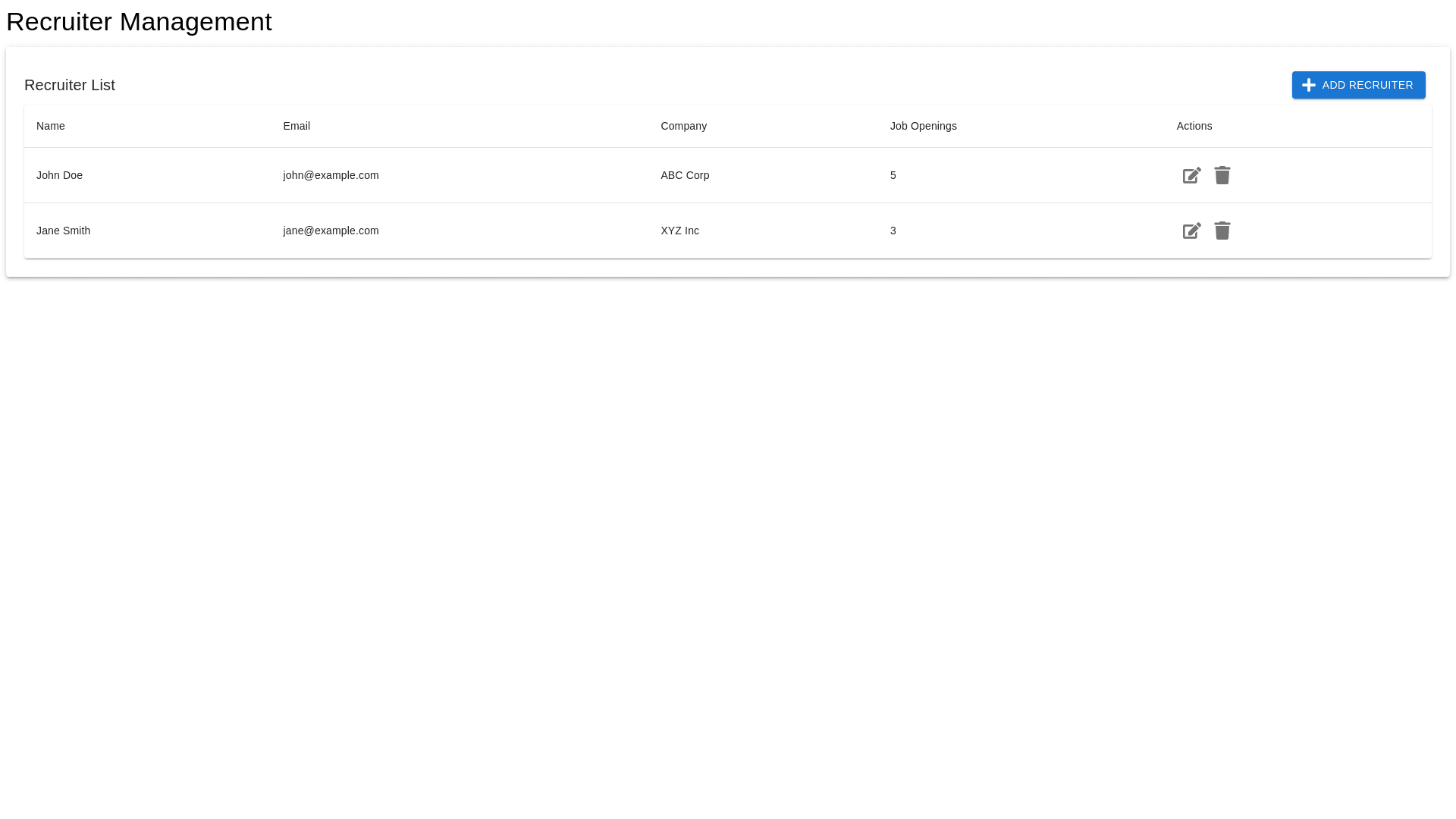Delete Jane Smith with trash icon
The height and width of the screenshot is (819, 1456).
pyautogui.click(x=1222, y=231)
